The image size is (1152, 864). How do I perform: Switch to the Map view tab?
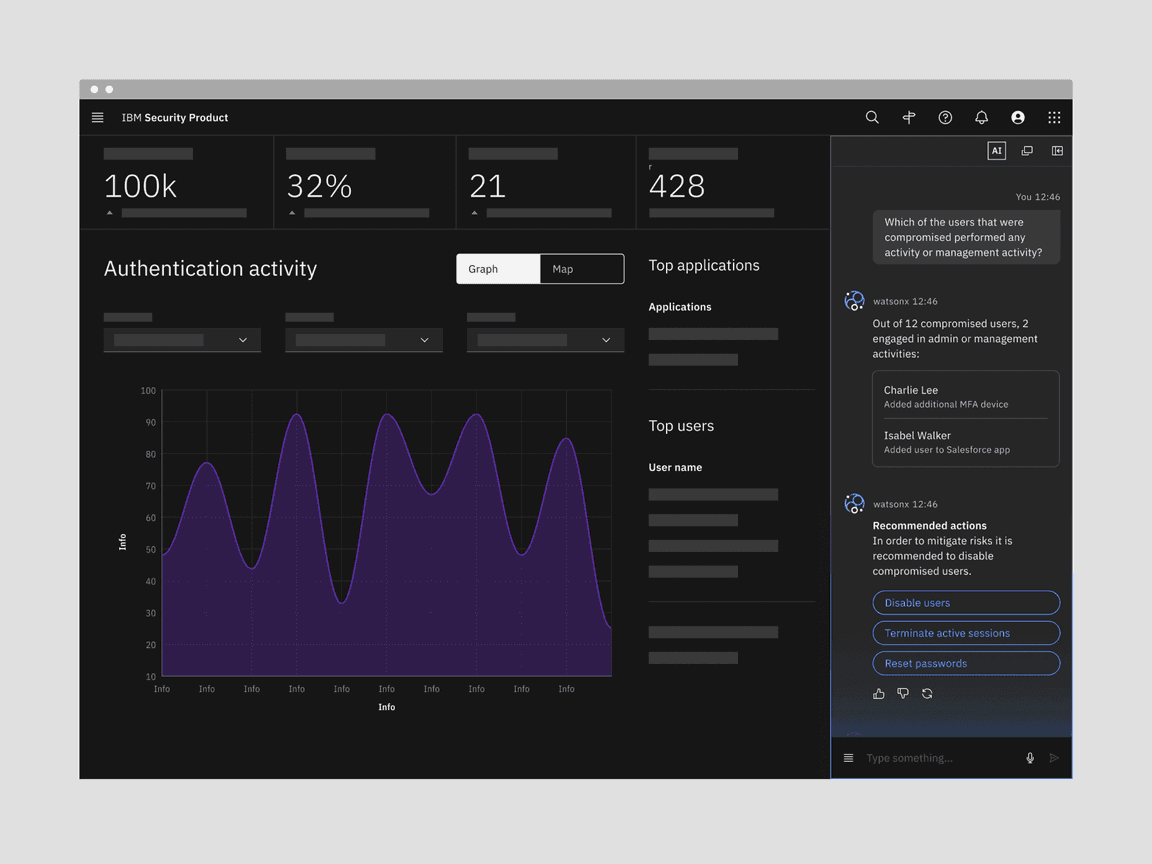click(581, 268)
